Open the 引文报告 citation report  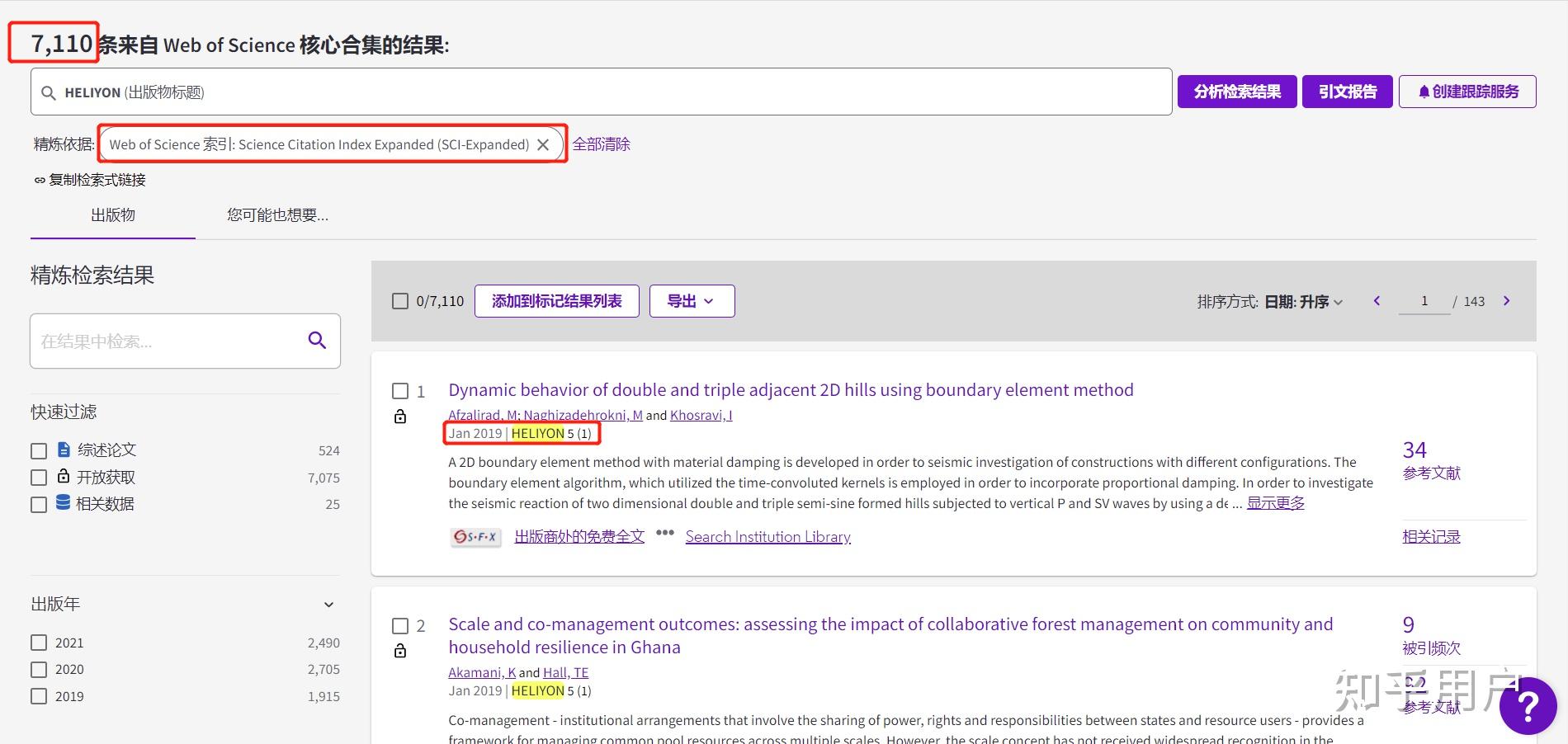(1348, 92)
